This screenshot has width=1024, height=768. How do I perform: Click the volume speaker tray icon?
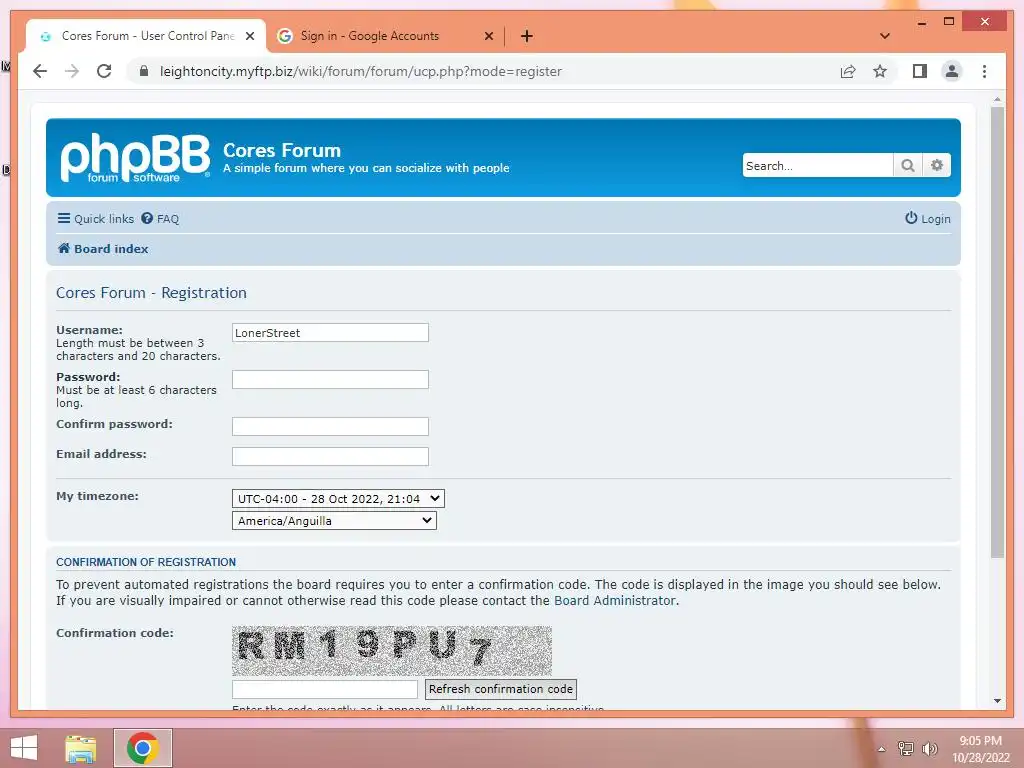[x=930, y=748]
